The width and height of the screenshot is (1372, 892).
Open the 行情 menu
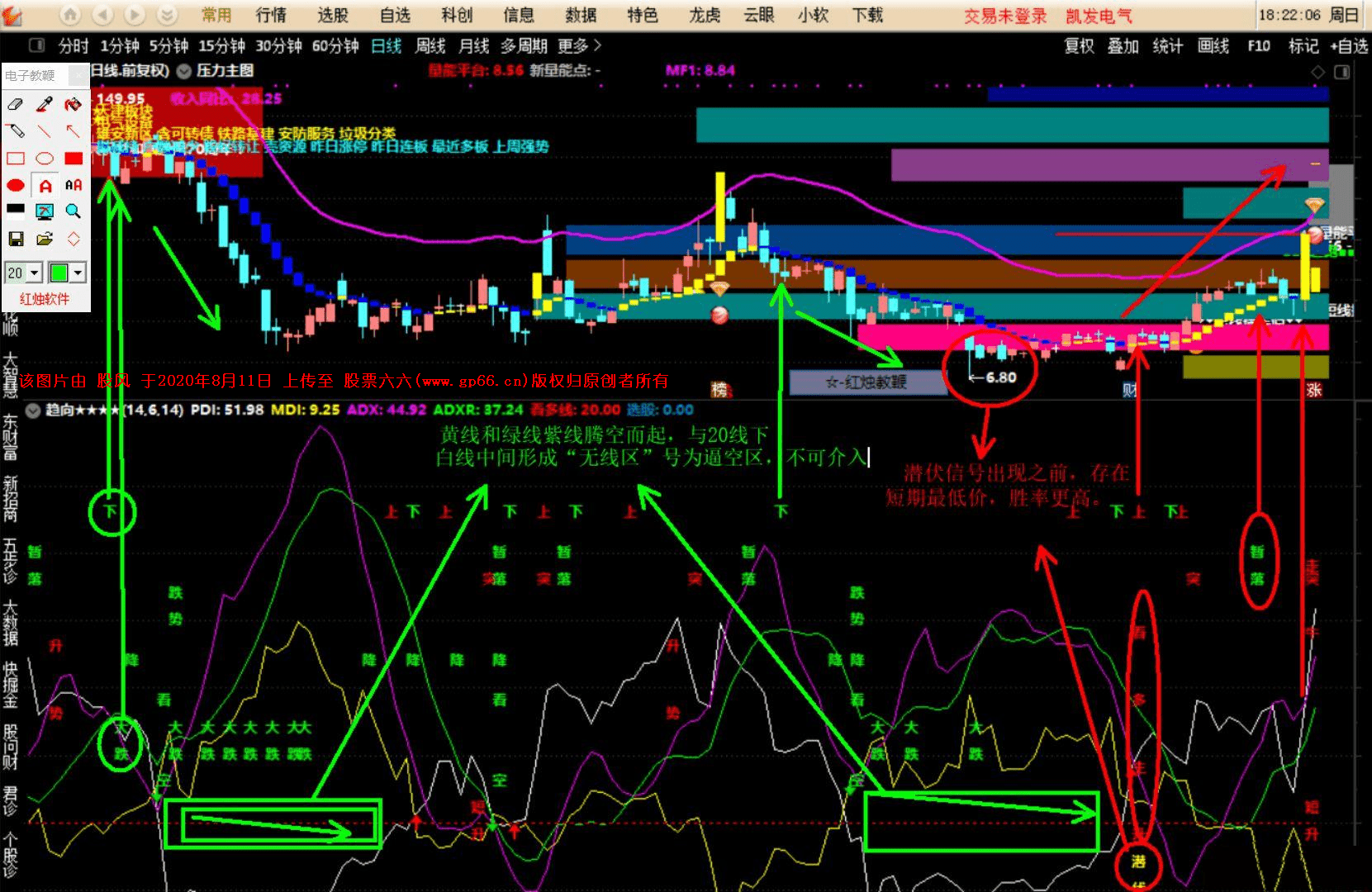click(271, 15)
